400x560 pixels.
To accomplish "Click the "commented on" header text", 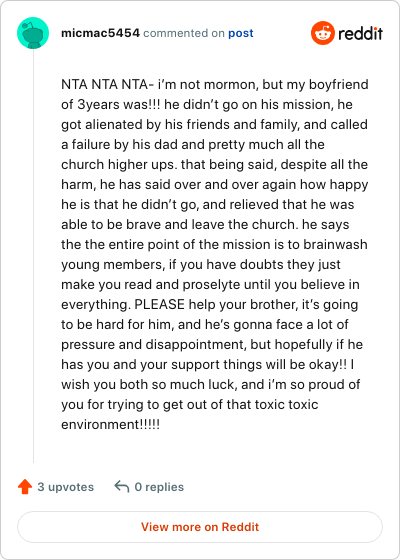I will click(184, 33).
